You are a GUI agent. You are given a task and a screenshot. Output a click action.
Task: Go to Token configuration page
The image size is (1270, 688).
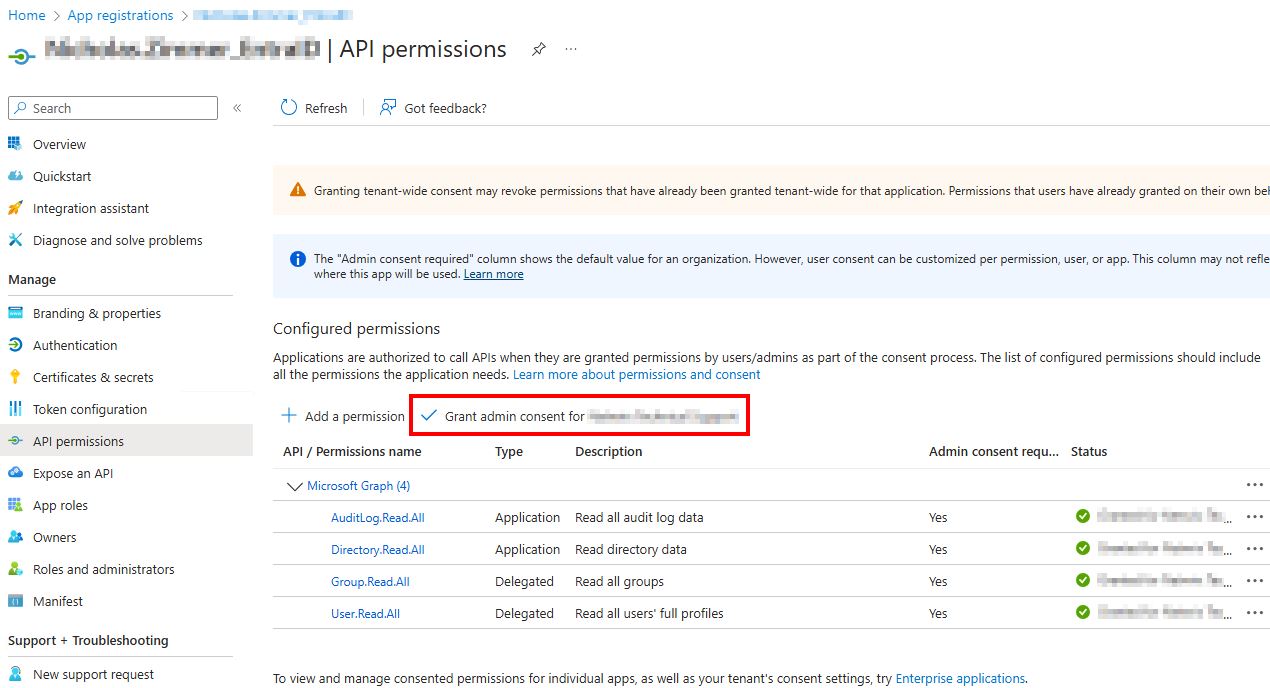tap(89, 409)
